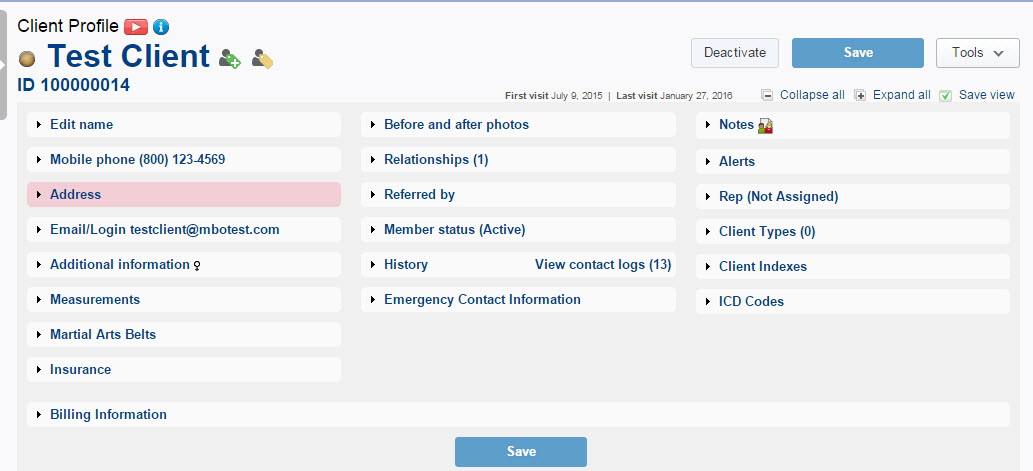
Task: Open the blue info icon next to Client Profile
Action: tap(161, 27)
